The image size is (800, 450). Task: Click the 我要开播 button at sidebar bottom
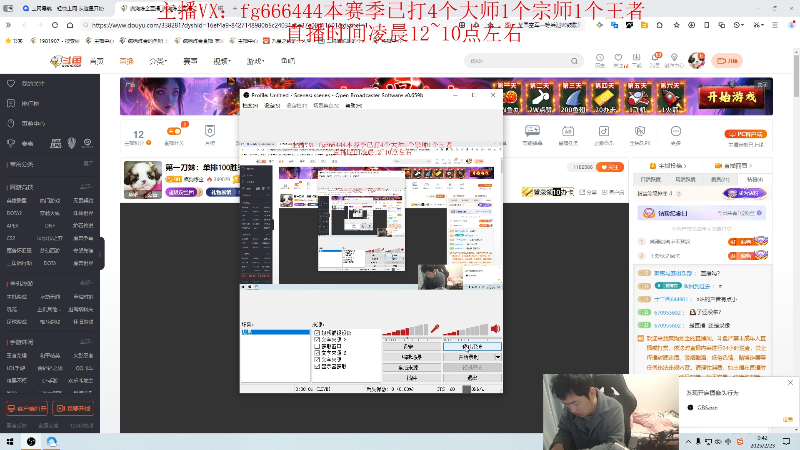tap(74, 408)
